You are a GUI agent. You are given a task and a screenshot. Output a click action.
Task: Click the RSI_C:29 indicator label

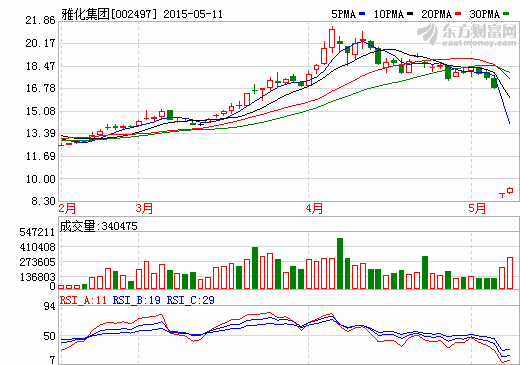pyautogui.click(x=191, y=300)
